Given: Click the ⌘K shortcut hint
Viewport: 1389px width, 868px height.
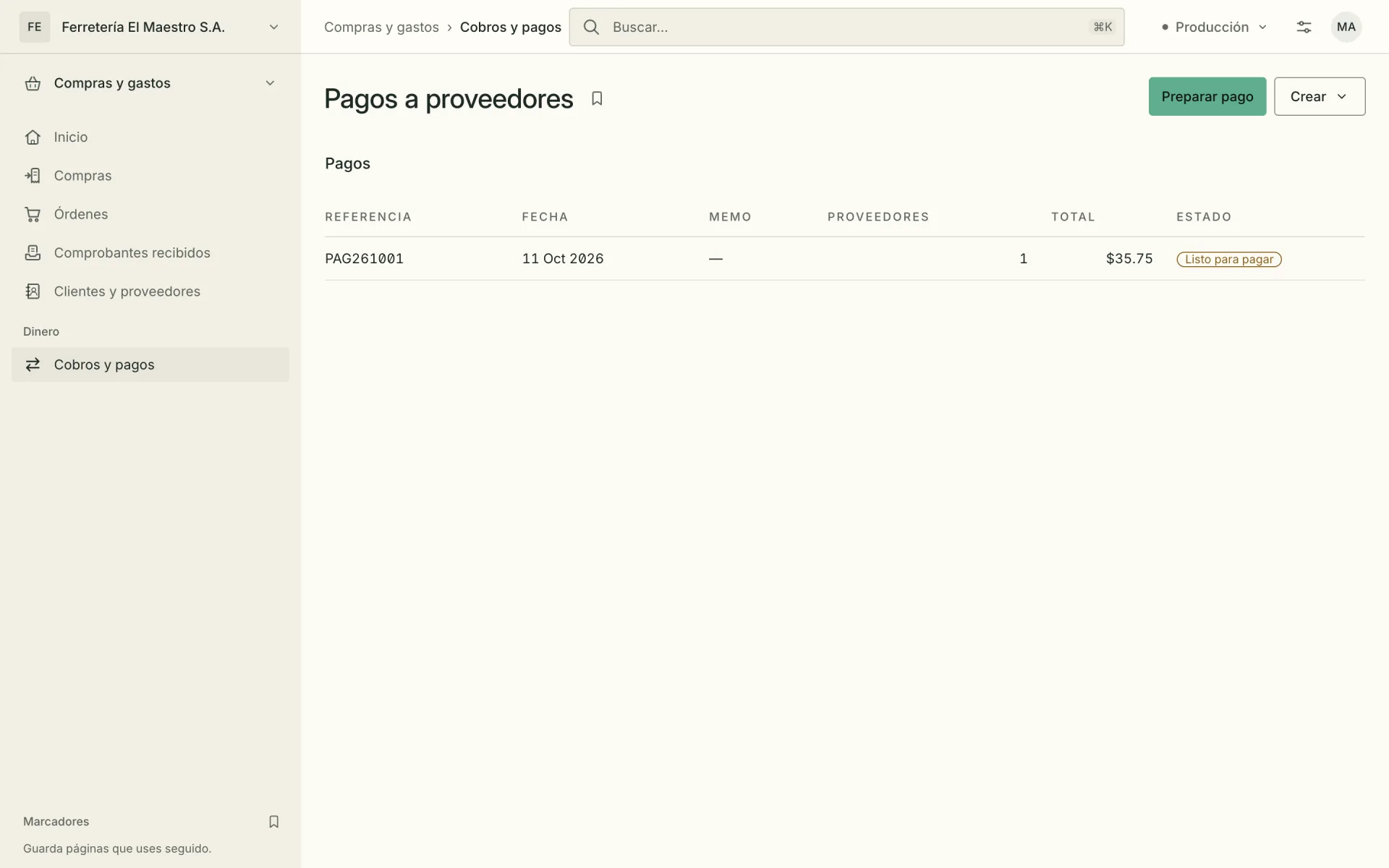Looking at the screenshot, I should tap(1103, 27).
